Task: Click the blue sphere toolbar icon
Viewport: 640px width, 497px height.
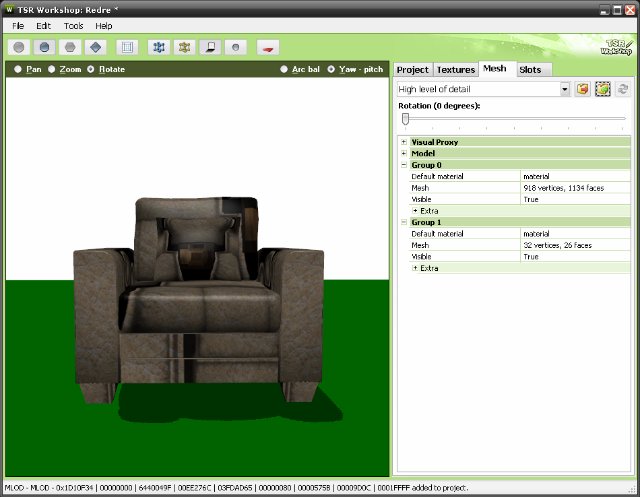Action: pos(44,47)
